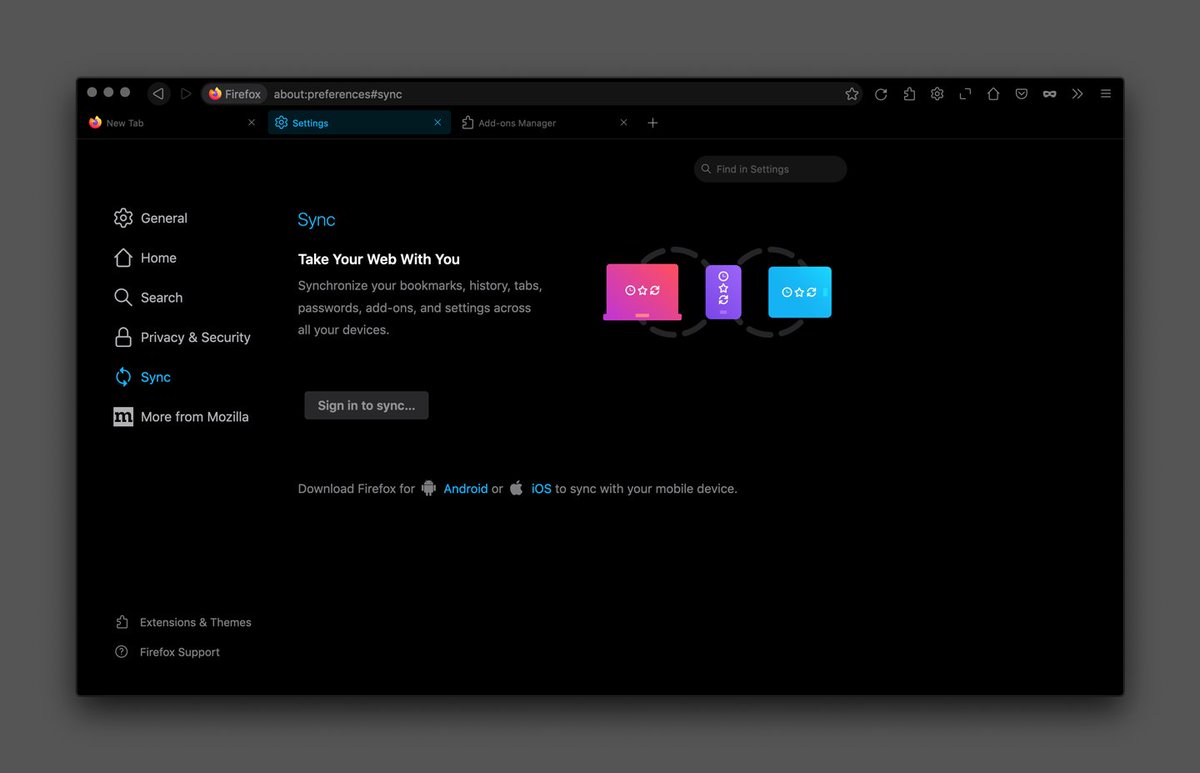The height and width of the screenshot is (773, 1200).
Task: Open the extensions puzzle-piece toolbar button
Action: (x=909, y=94)
